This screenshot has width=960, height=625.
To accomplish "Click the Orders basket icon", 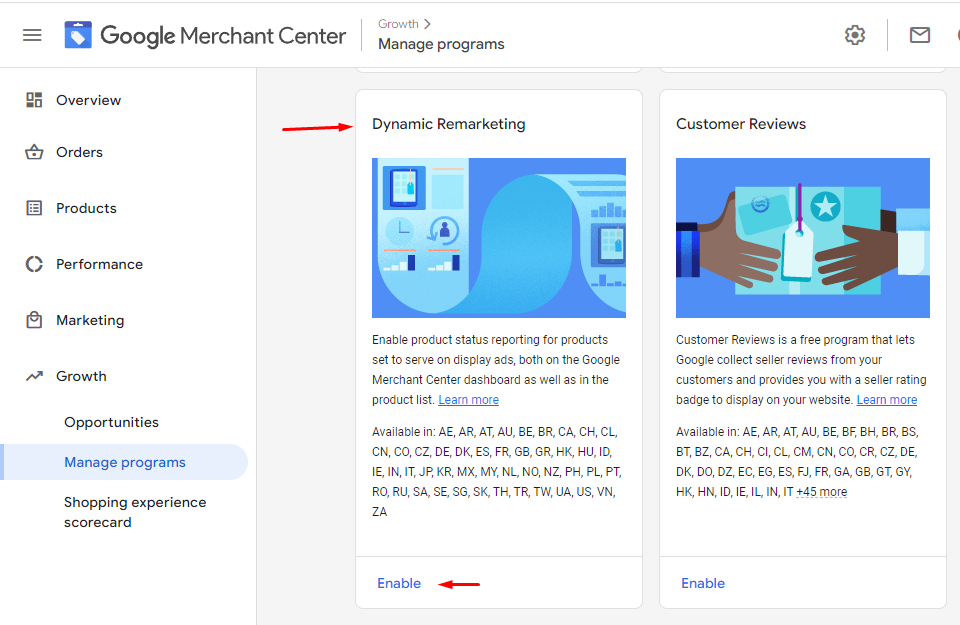I will pos(34,152).
